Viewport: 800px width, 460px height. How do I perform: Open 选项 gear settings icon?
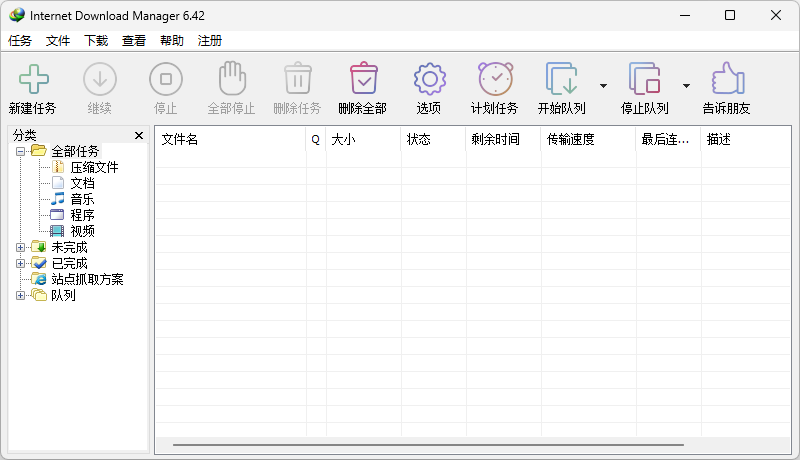(430, 79)
